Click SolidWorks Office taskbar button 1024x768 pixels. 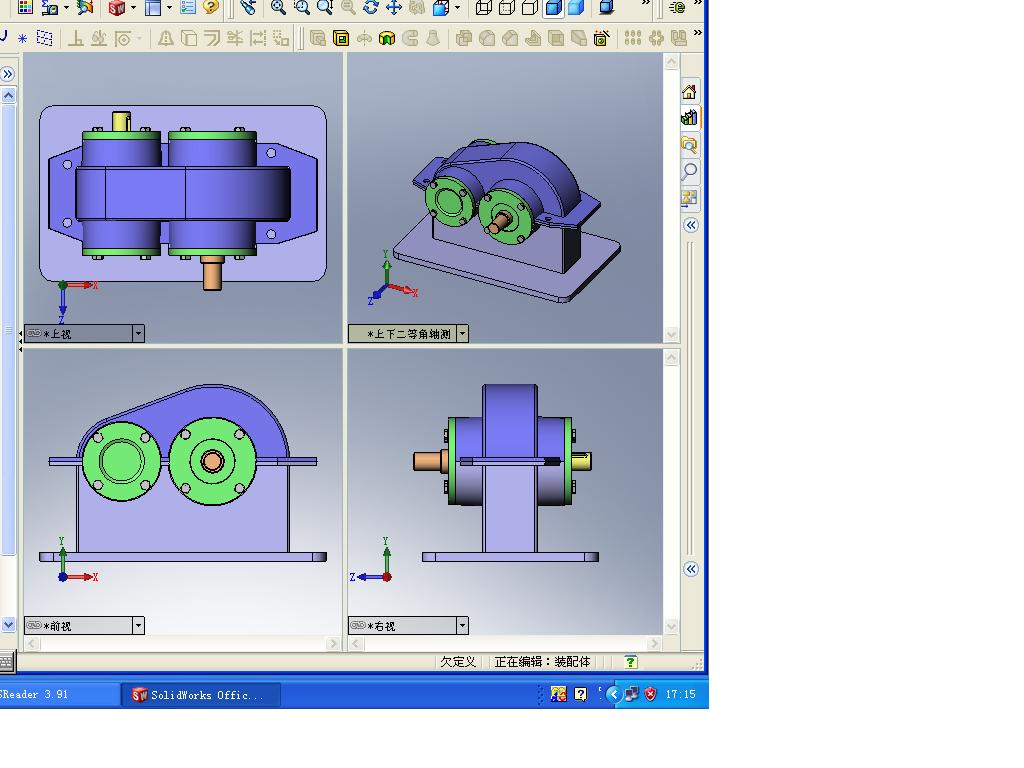(x=201, y=695)
